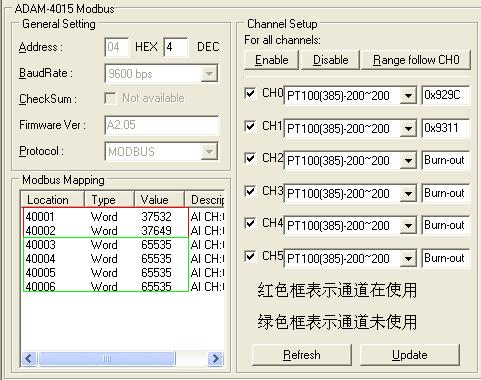Click the Value column header
The height and width of the screenshot is (380, 481).
159,200
